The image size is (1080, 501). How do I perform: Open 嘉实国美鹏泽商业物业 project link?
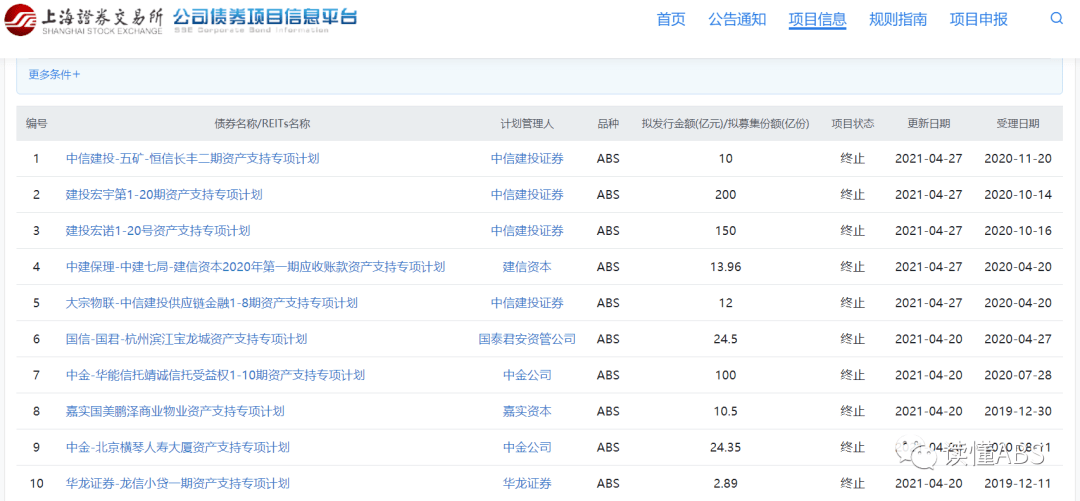175,411
